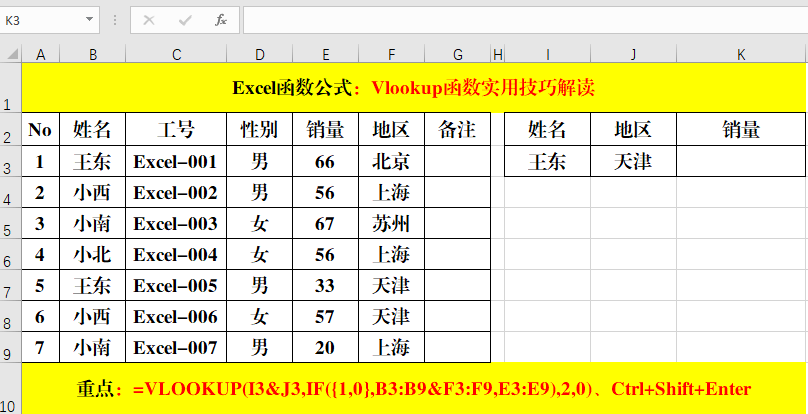Click the VLOOKUP formula text in row 10
808x414 pixels.
(x=362, y=389)
